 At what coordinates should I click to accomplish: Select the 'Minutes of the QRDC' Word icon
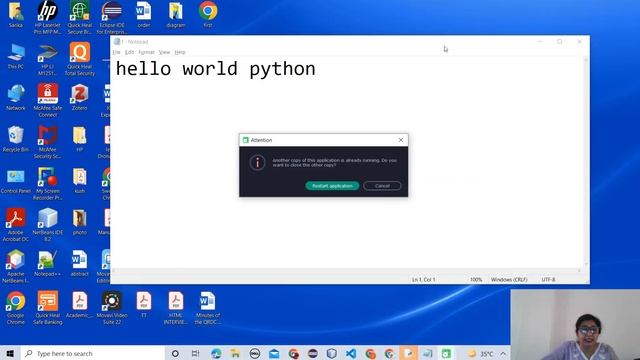(208, 309)
